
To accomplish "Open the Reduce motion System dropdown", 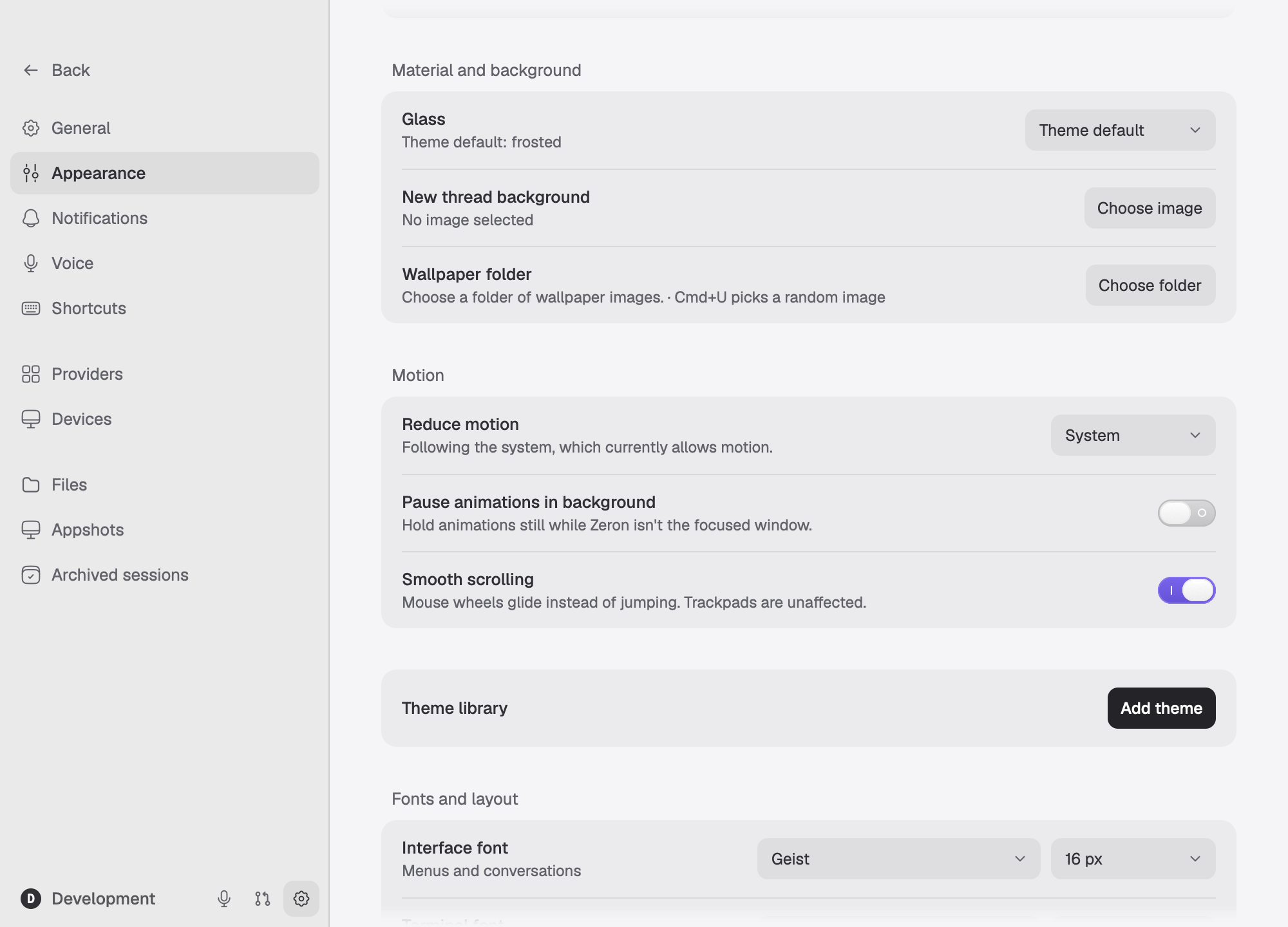I will point(1133,435).
